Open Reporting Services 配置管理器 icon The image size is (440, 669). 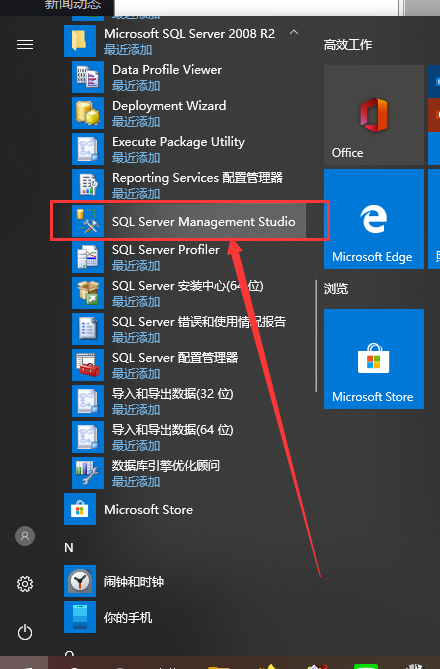pyautogui.click(x=88, y=185)
